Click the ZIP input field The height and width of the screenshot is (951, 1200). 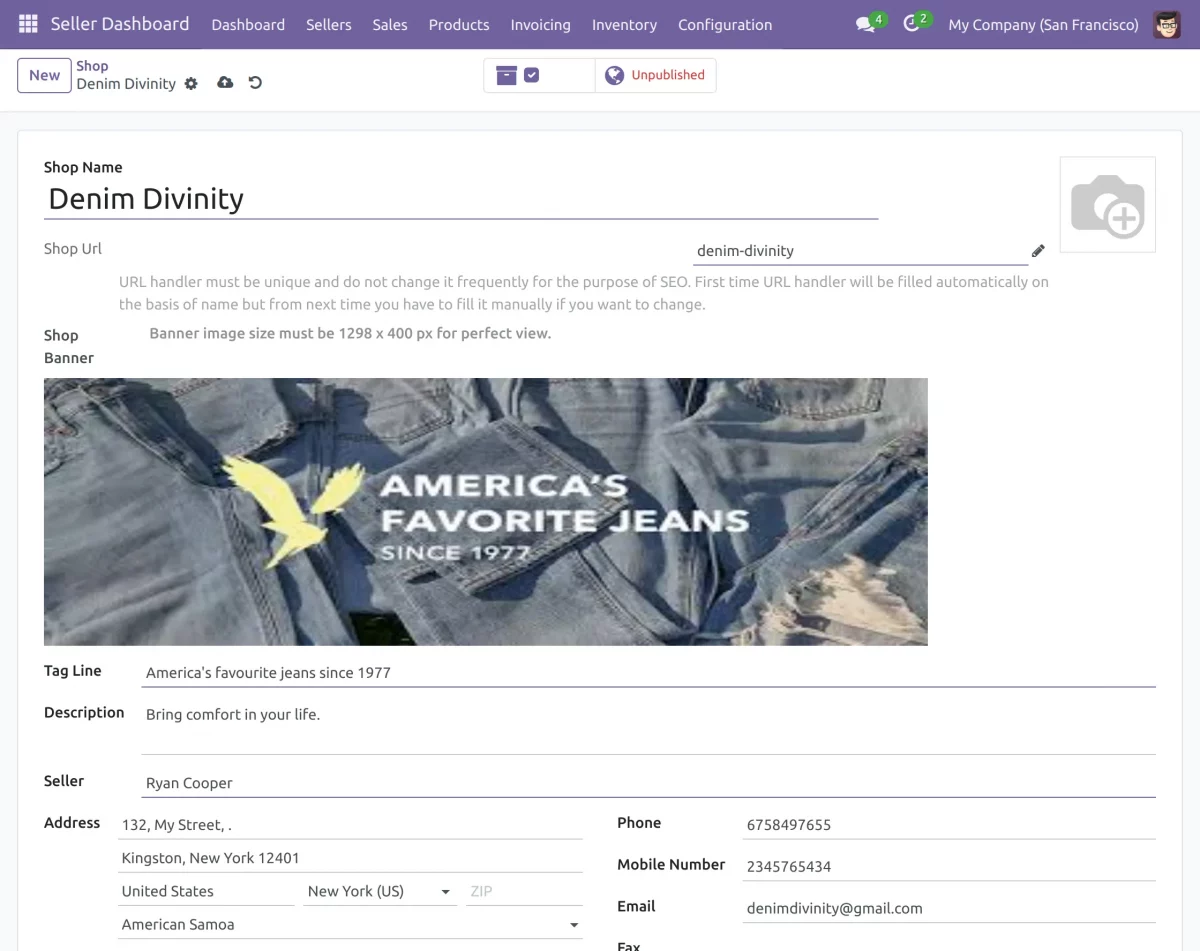pyautogui.click(x=524, y=891)
